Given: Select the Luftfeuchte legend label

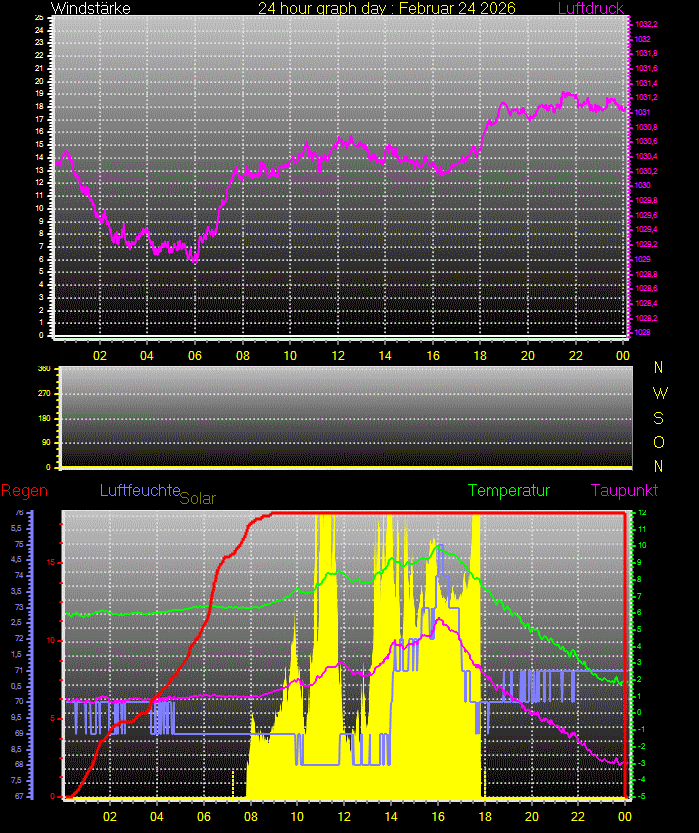Looking at the screenshot, I should 138,490.
